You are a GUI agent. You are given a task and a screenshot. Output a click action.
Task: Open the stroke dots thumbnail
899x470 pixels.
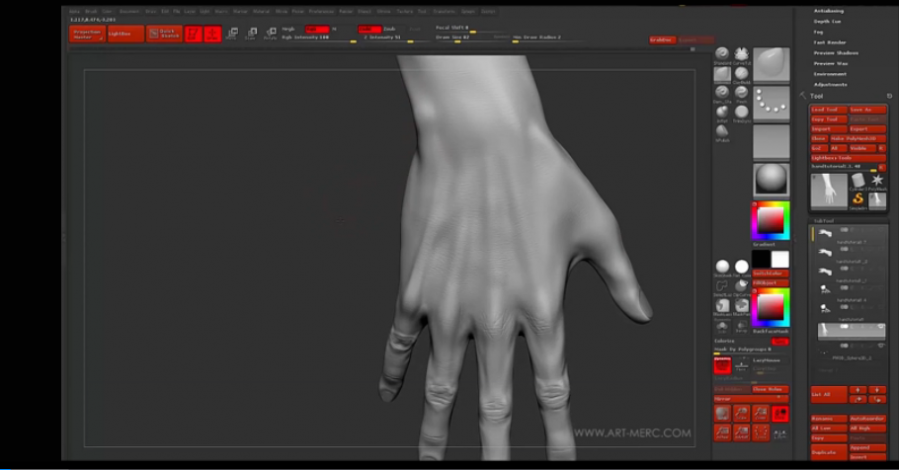pyautogui.click(x=770, y=102)
